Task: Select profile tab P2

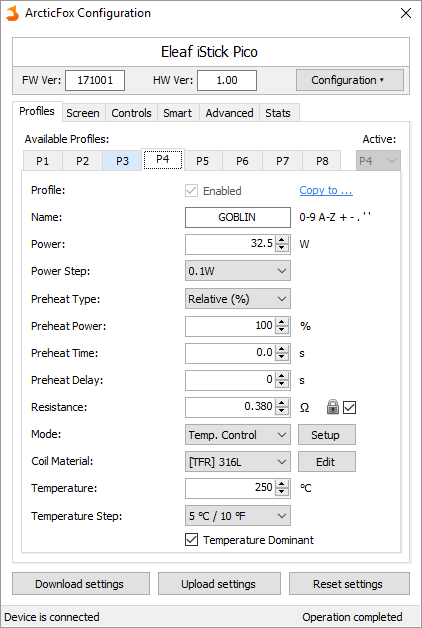Action: click(x=82, y=161)
